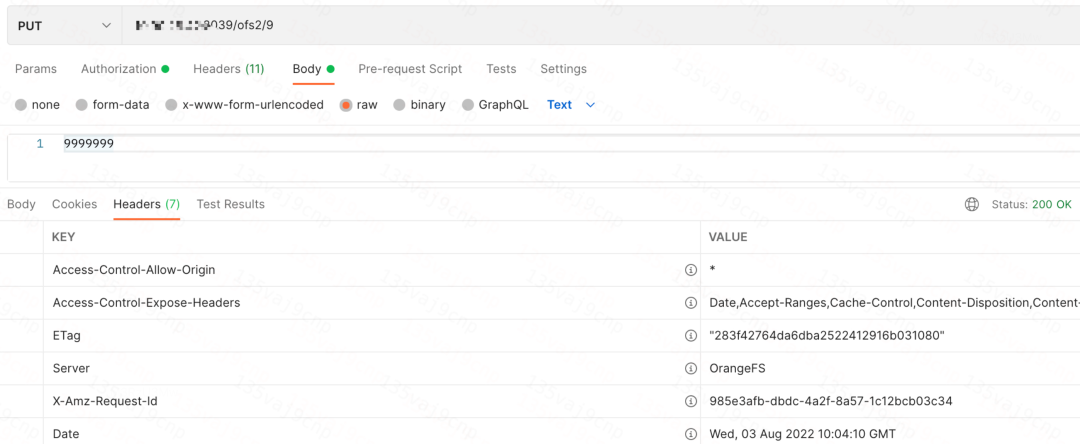The width and height of the screenshot is (1080, 444).
Task: Open the PUT method dropdown
Action: (x=64, y=26)
